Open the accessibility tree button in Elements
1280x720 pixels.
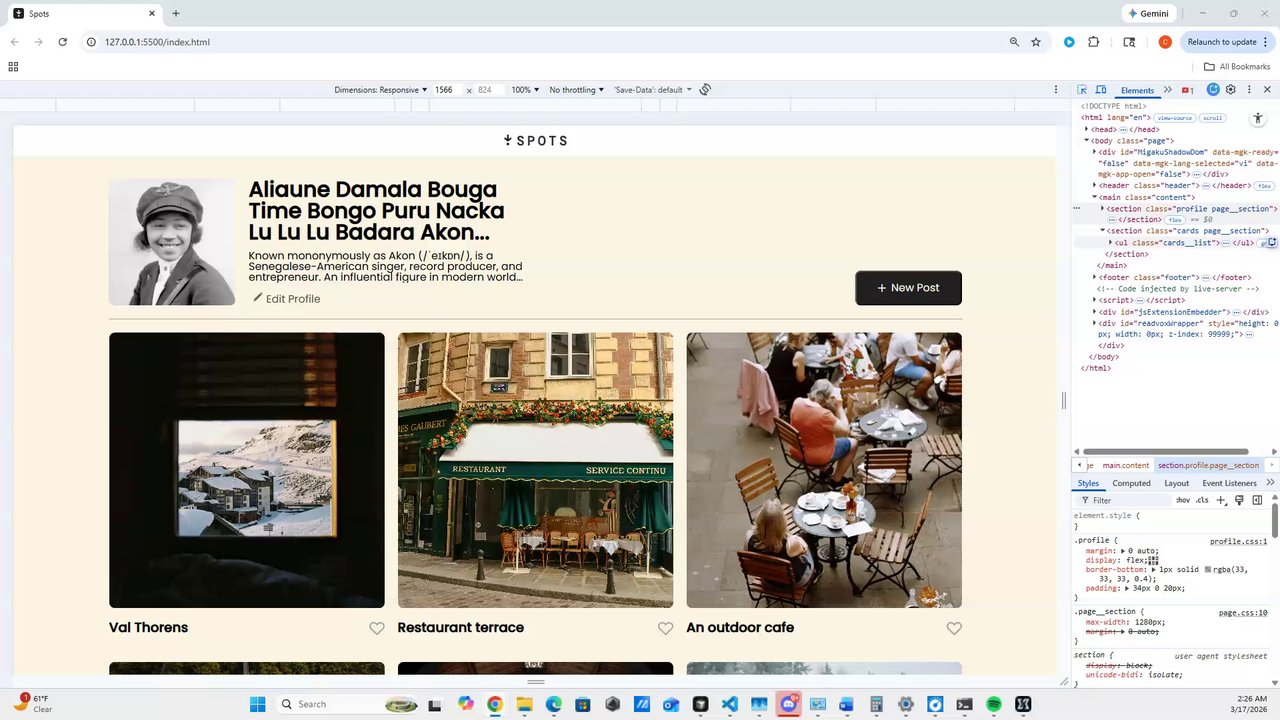pos(1258,118)
